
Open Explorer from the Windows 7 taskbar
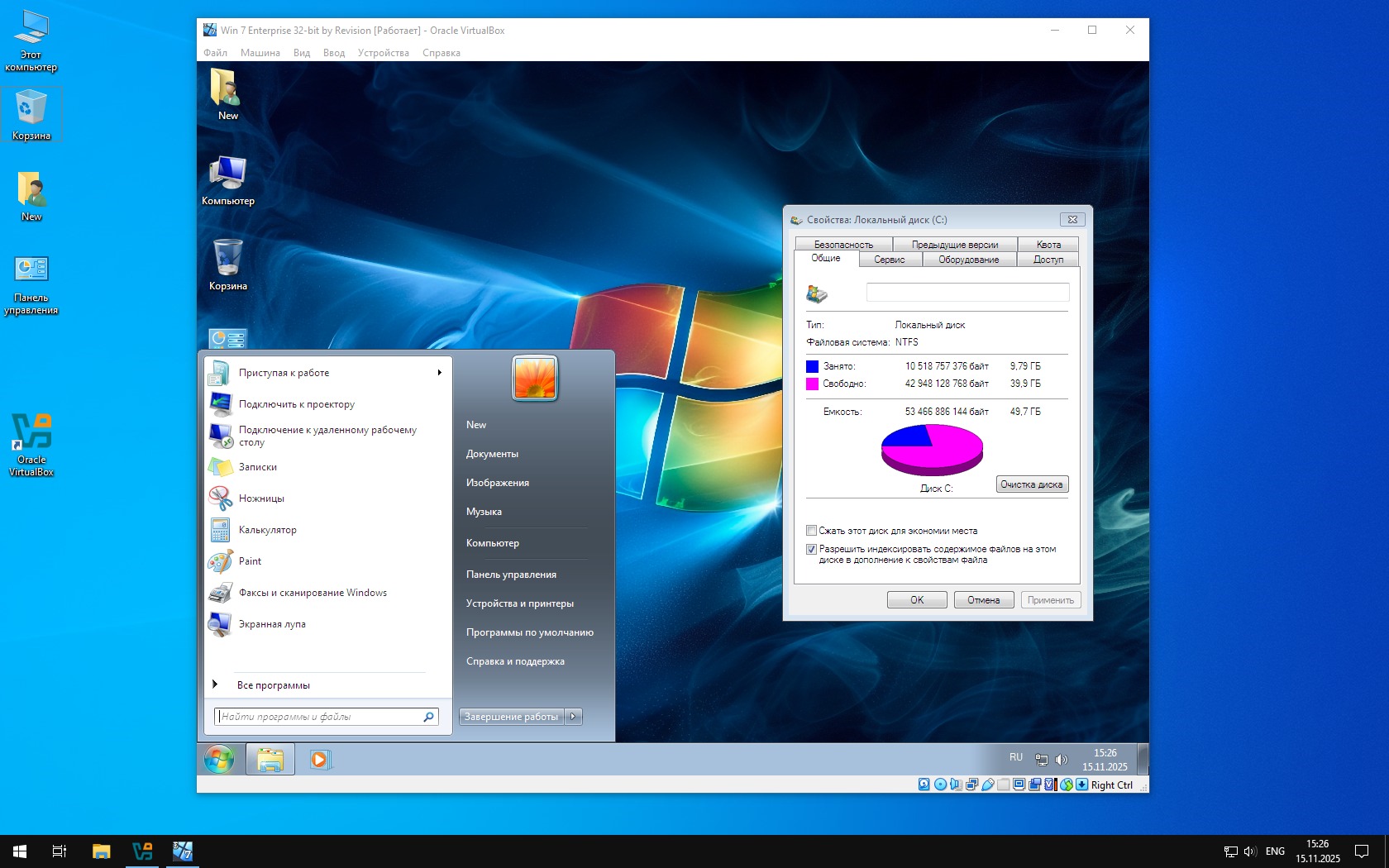270,759
